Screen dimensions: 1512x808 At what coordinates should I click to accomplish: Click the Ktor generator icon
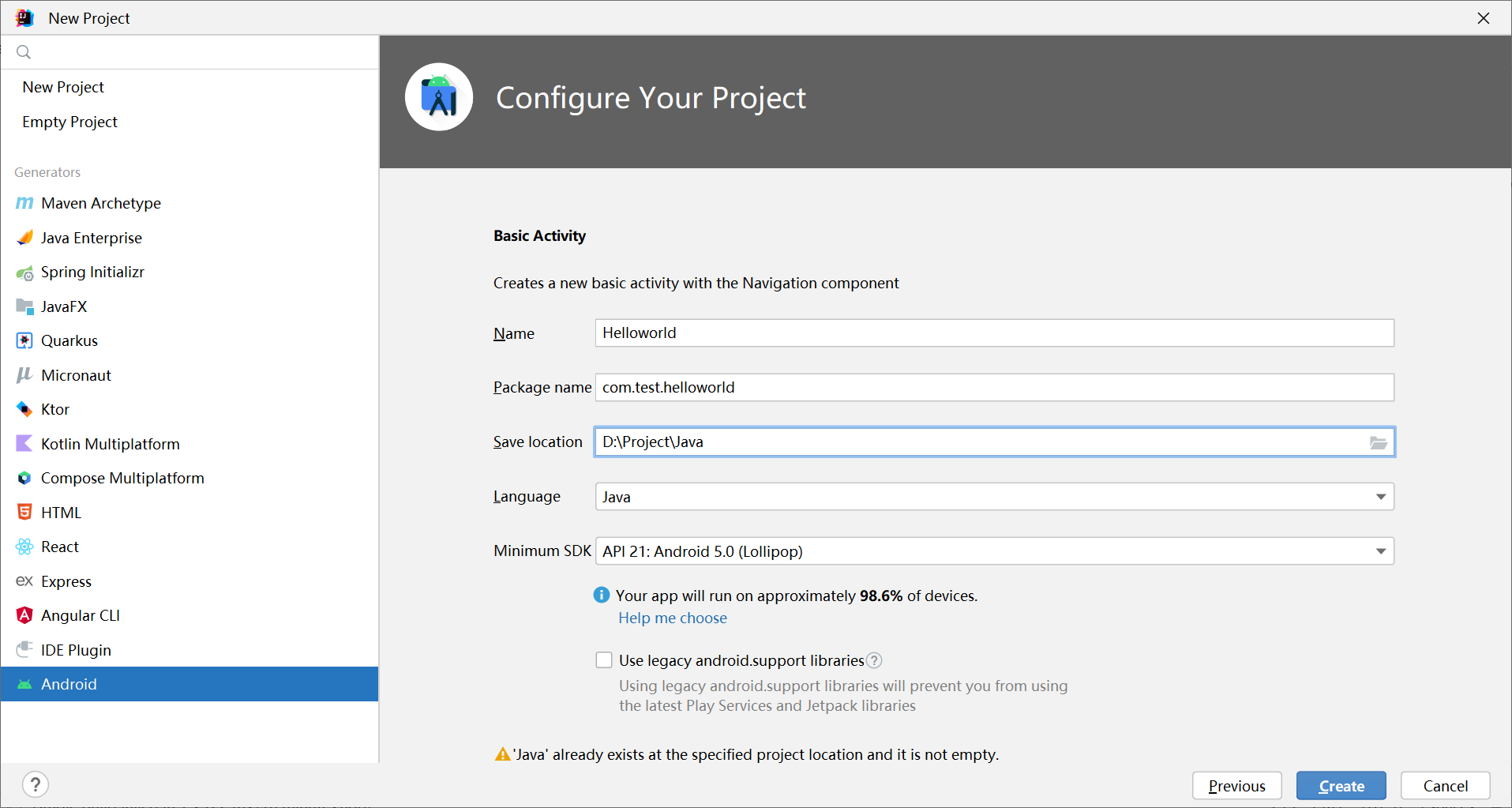[x=24, y=409]
